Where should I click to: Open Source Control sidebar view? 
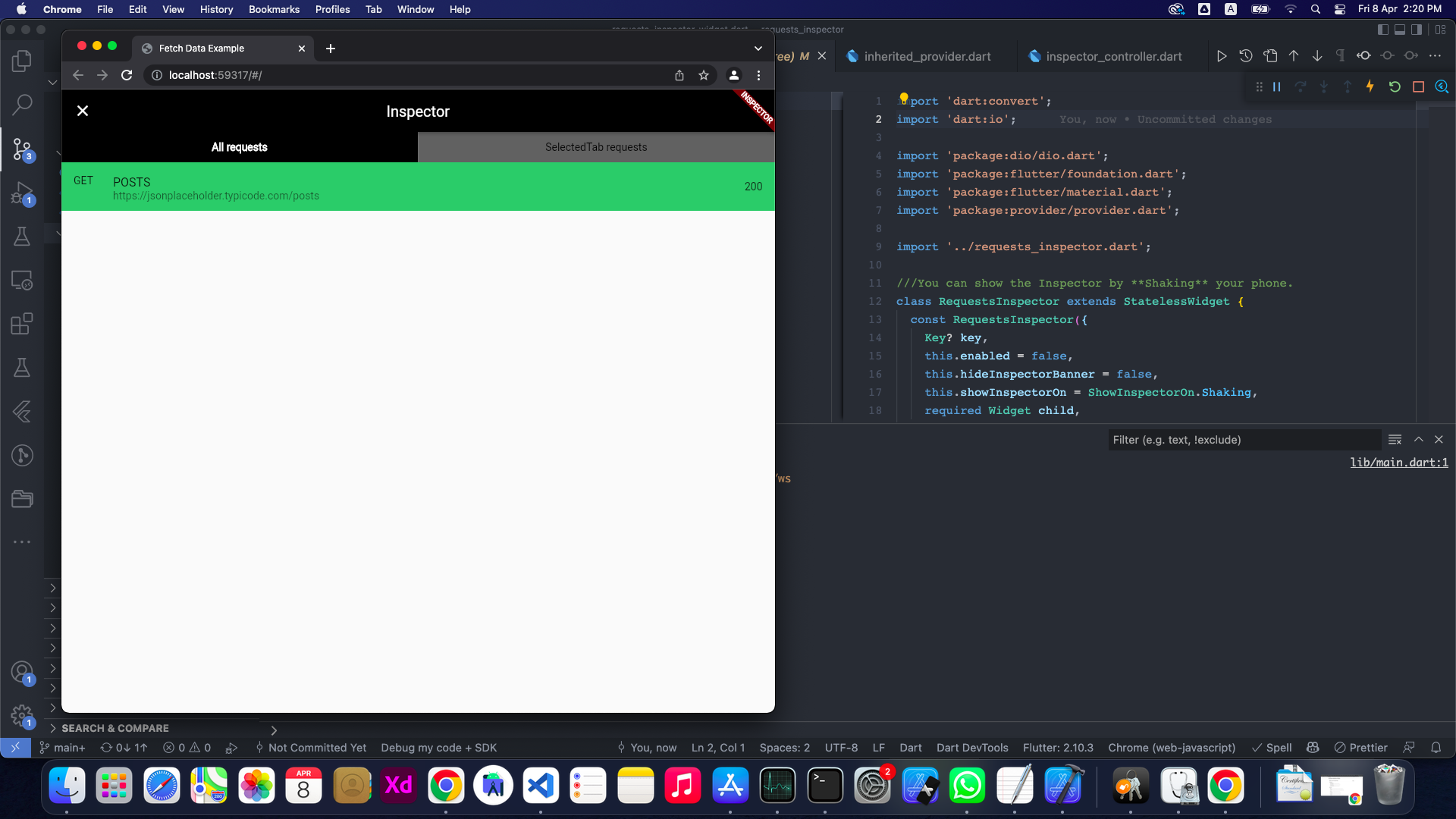pyautogui.click(x=22, y=149)
